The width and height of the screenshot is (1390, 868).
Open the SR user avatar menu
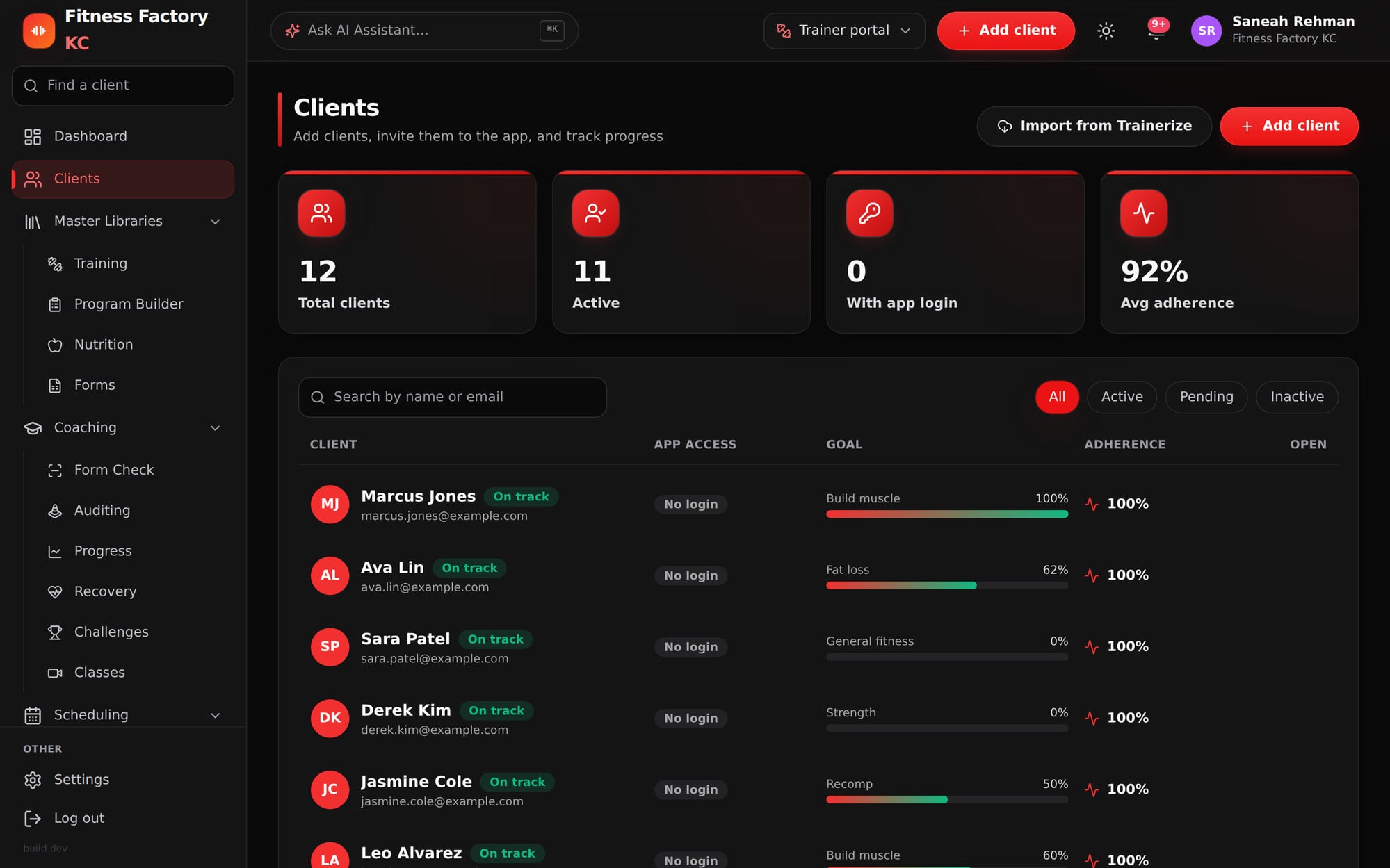click(1206, 31)
